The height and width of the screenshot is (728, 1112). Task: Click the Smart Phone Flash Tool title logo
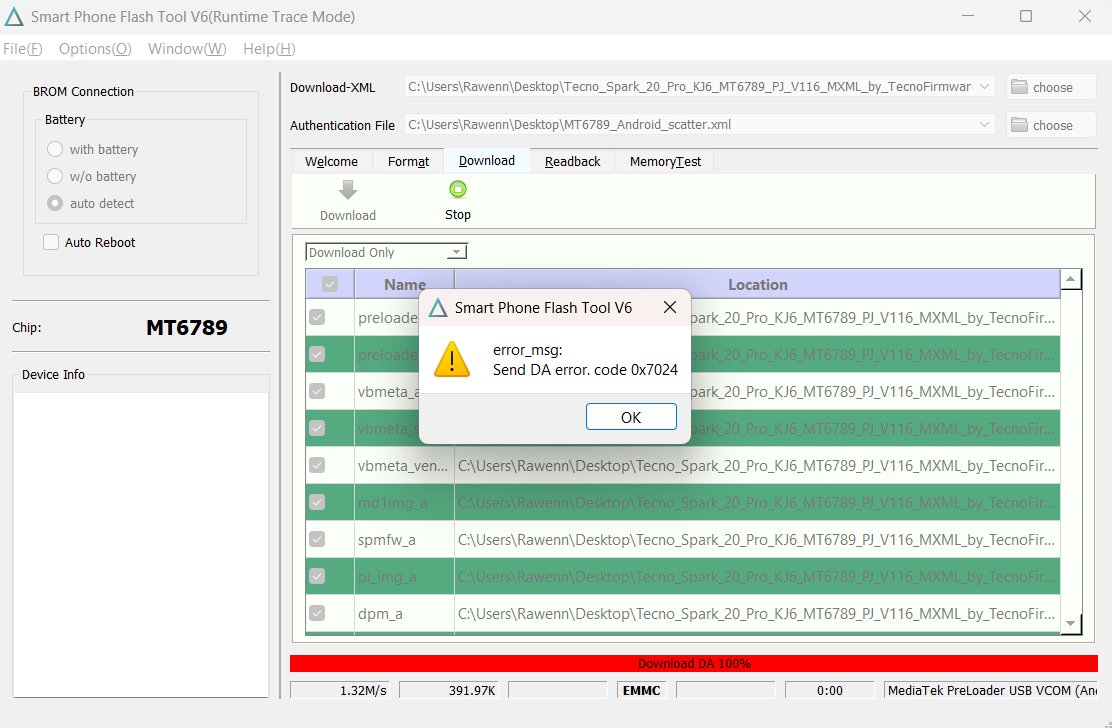14,16
